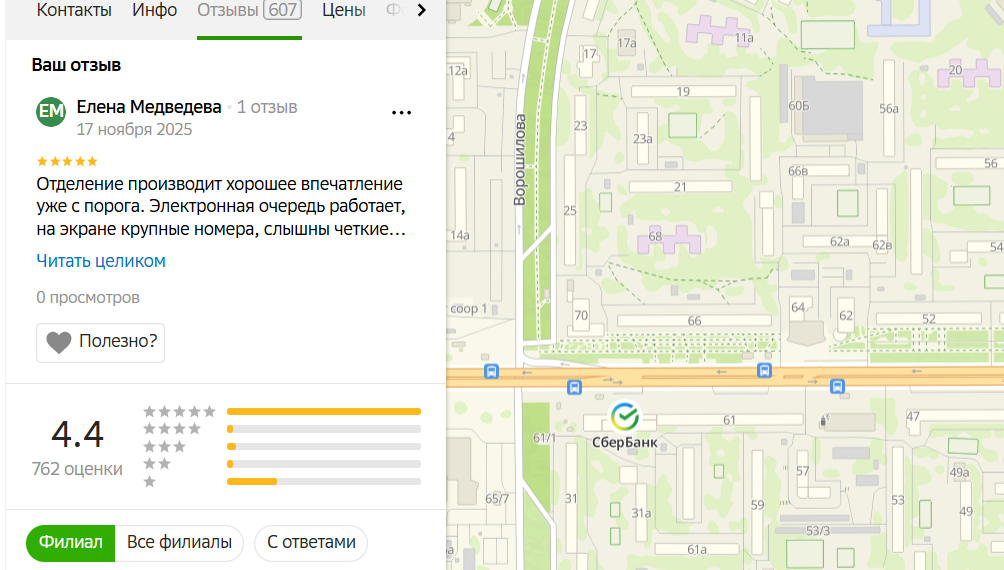Select the Отзывы 607 tab

coord(249,10)
